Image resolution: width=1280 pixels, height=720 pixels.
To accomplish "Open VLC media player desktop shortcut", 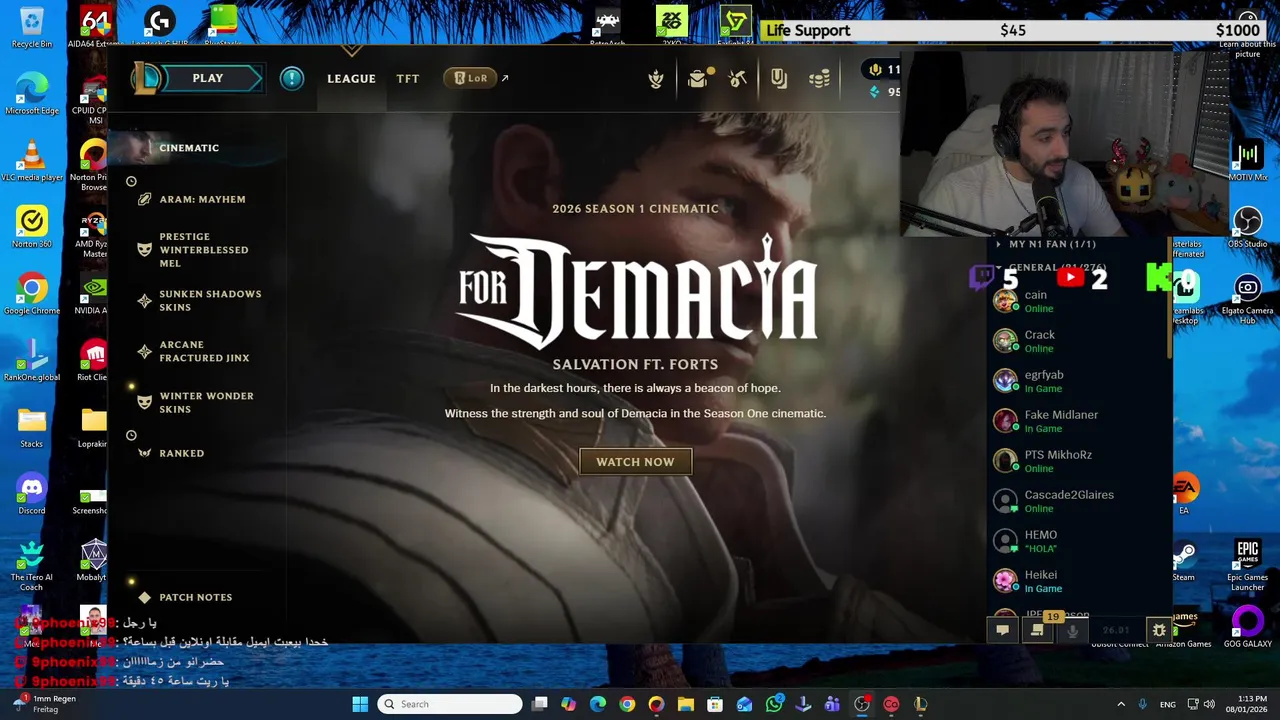I will 32,162.
